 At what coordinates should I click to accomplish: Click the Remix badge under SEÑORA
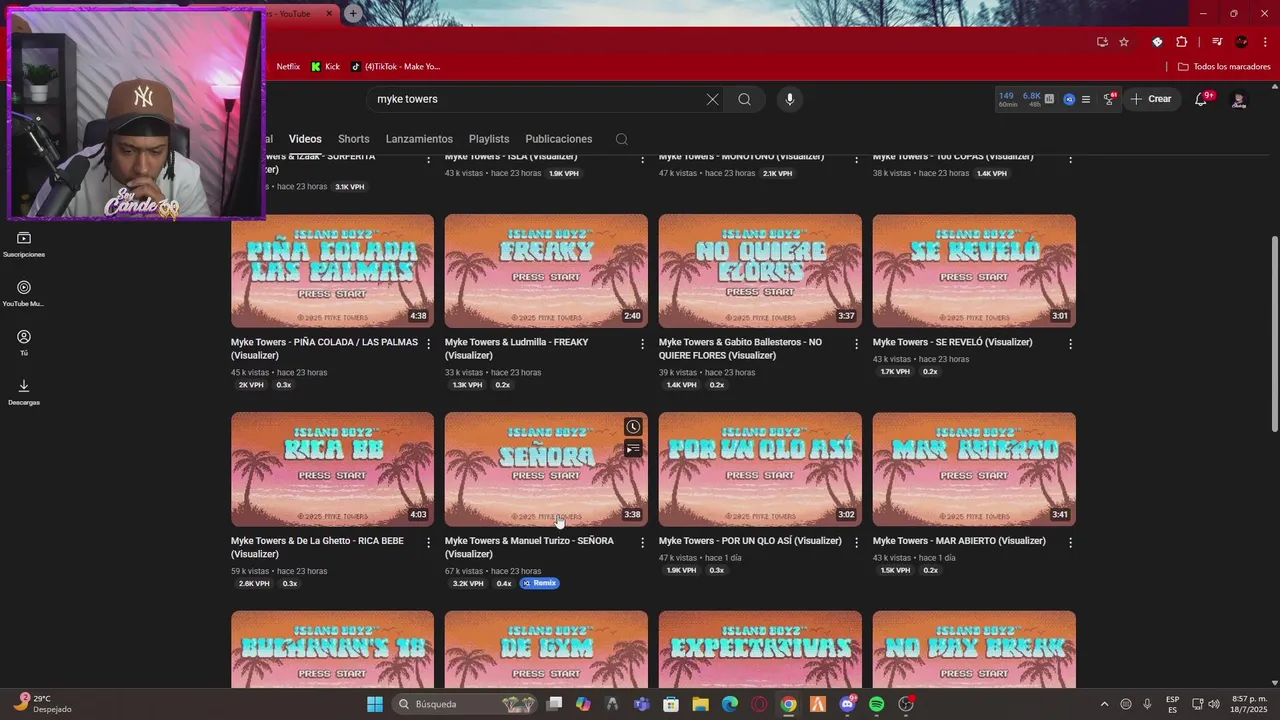click(x=540, y=583)
